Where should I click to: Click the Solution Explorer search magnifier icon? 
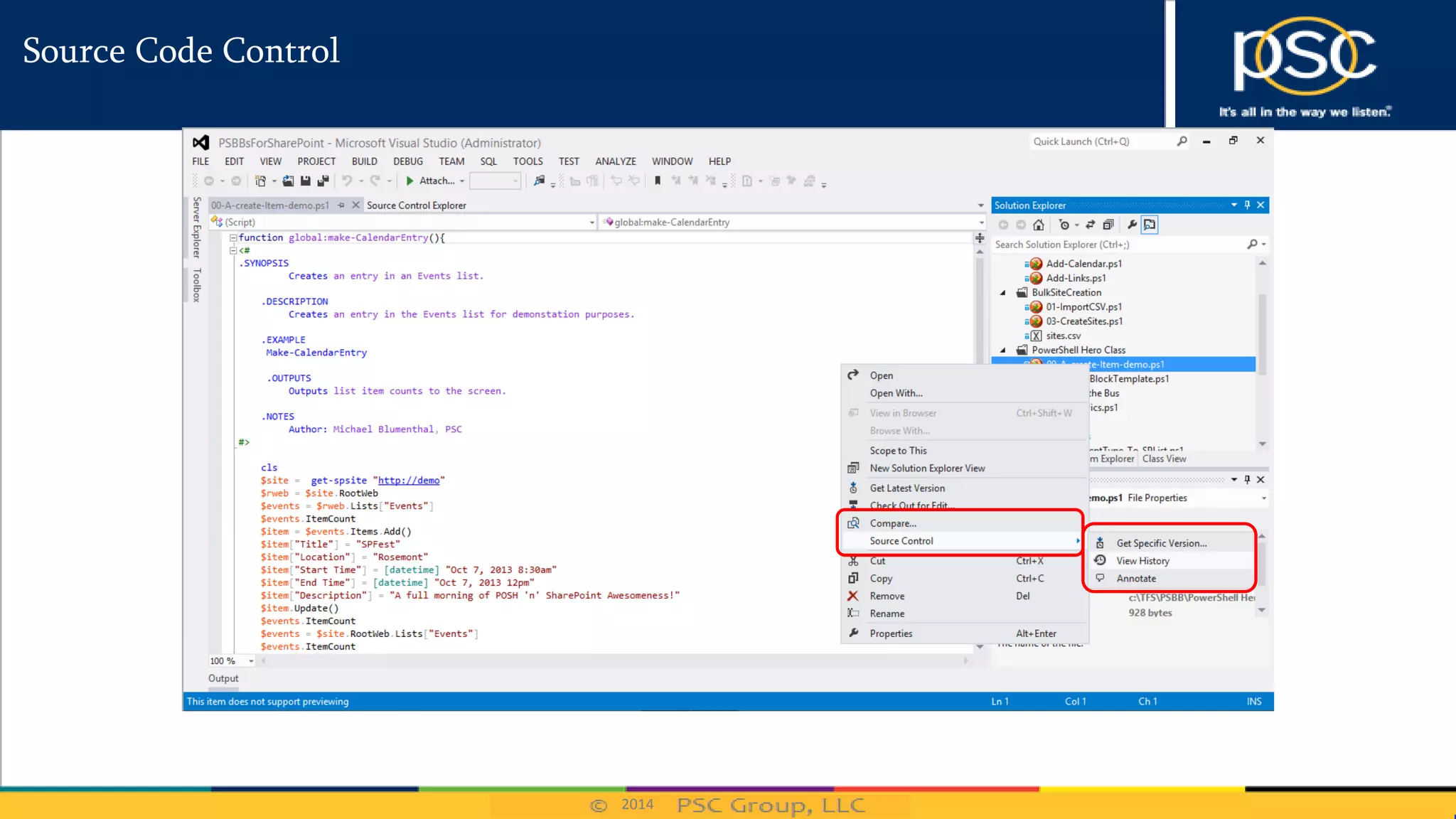[1252, 245]
